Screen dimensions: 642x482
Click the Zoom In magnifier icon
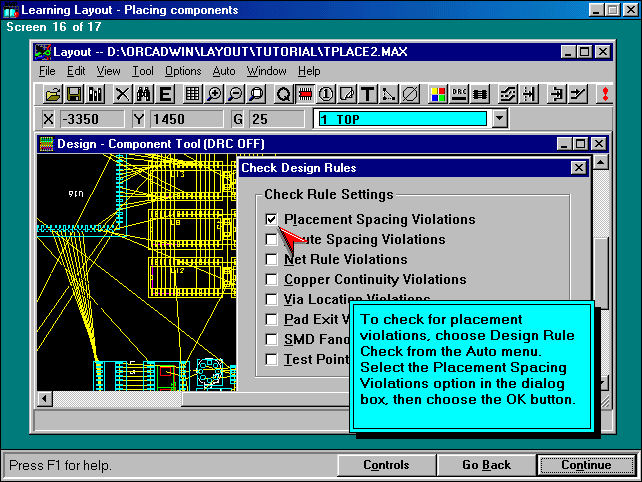tap(214, 94)
